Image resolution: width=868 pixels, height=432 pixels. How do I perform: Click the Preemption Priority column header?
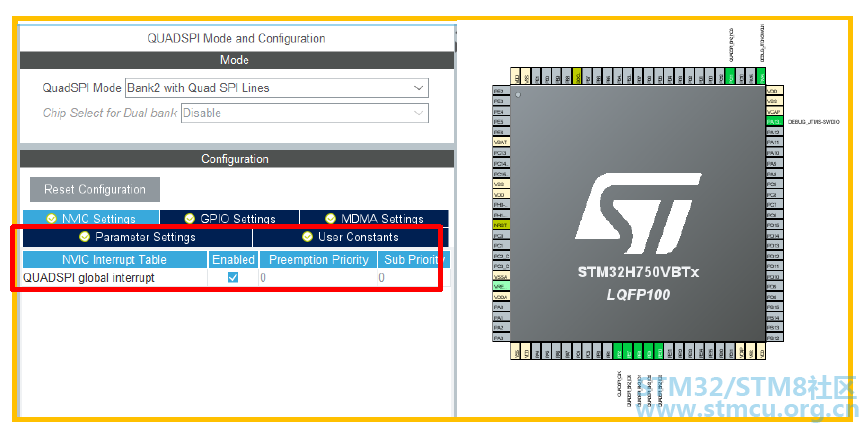pos(318,260)
